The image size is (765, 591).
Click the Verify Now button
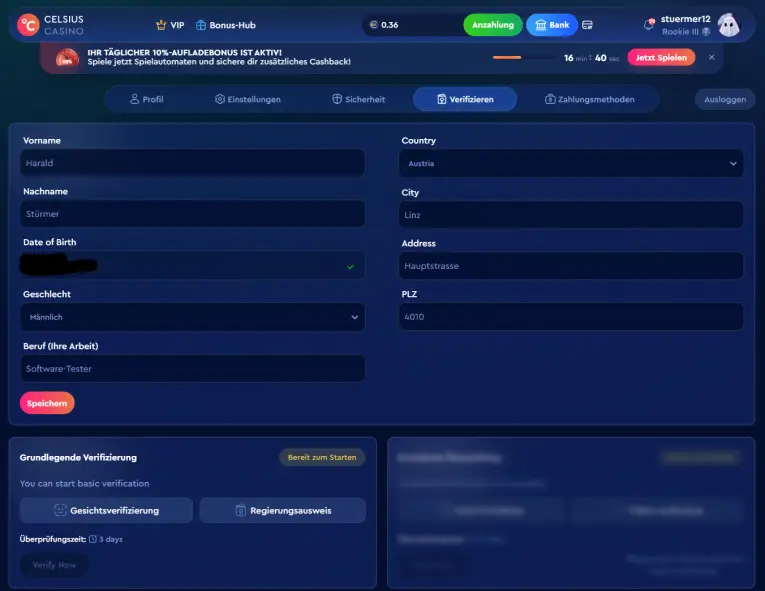coord(54,565)
